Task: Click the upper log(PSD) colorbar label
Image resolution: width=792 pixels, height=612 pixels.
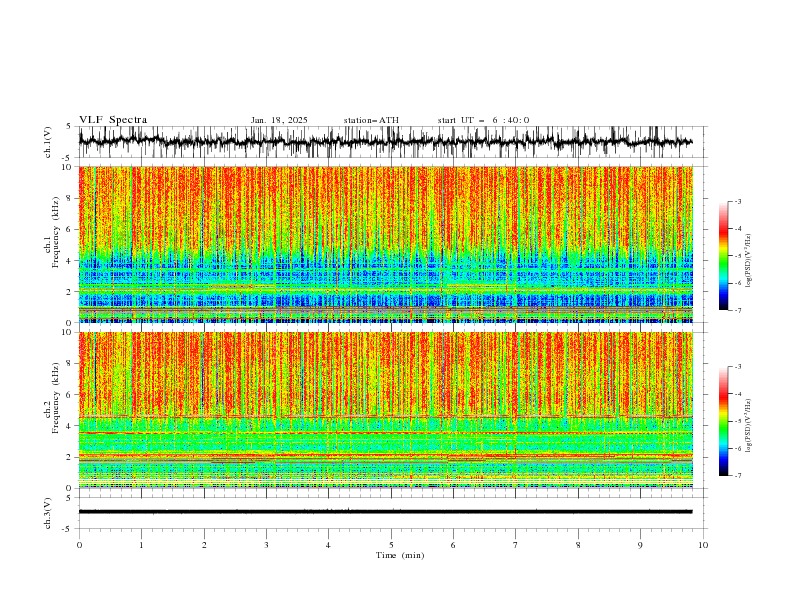Action: click(x=748, y=261)
